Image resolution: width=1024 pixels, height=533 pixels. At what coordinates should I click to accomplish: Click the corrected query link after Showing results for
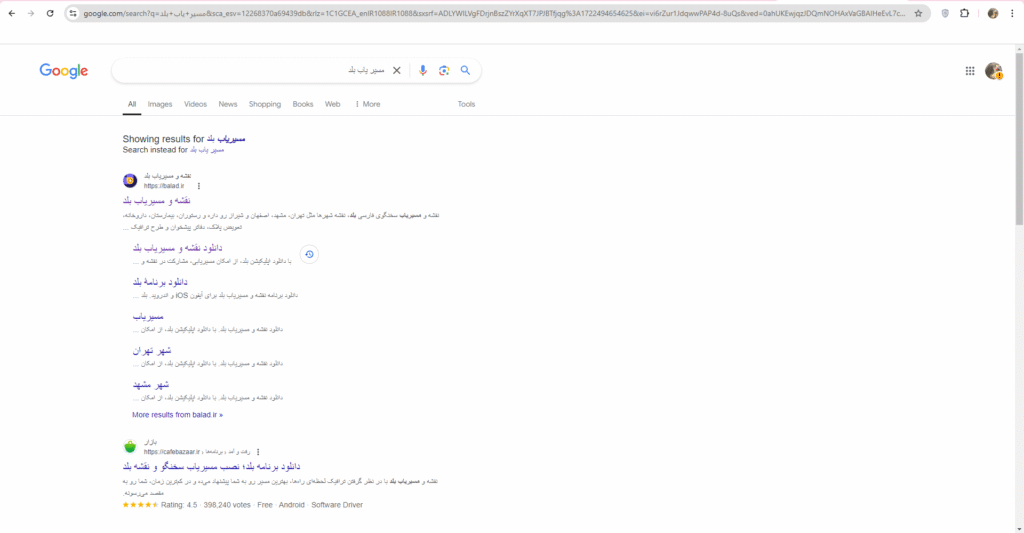(x=226, y=138)
